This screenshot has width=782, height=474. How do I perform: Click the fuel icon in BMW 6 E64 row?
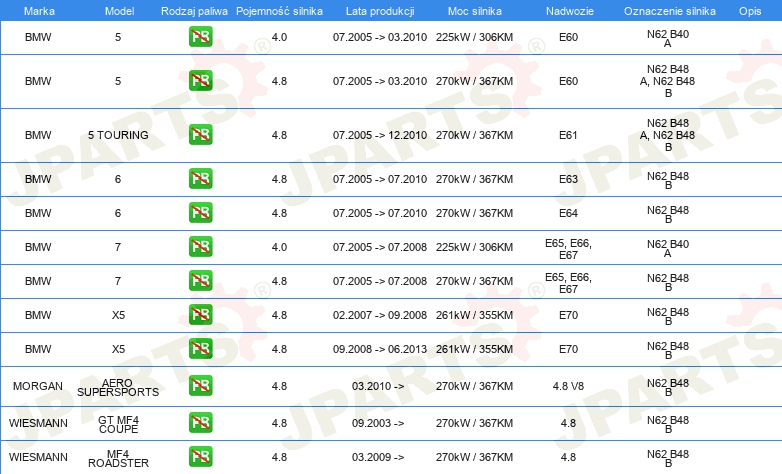[x=200, y=213]
